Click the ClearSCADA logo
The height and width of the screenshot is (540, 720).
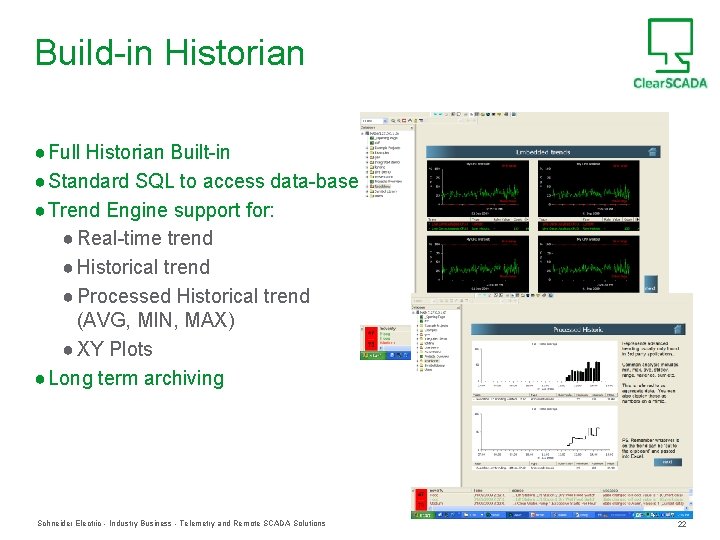(x=670, y=53)
